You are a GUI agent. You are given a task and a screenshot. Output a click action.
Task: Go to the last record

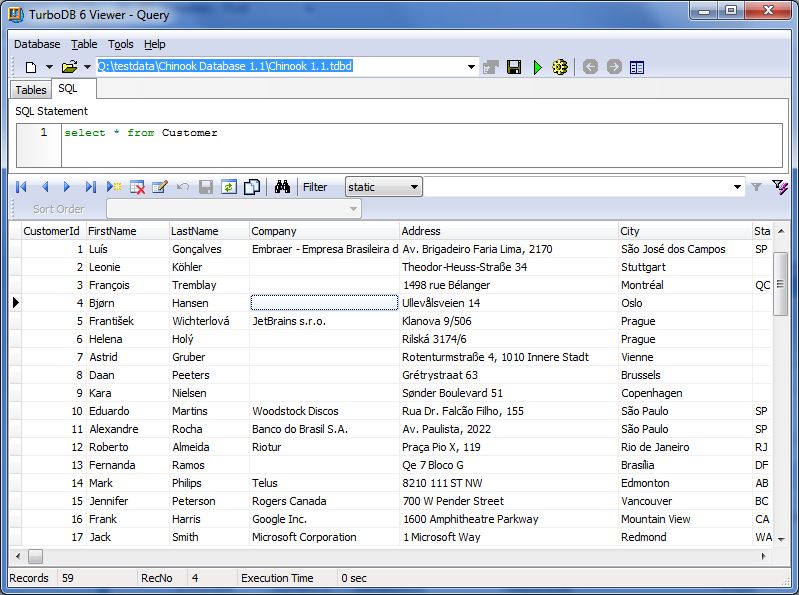point(91,187)
